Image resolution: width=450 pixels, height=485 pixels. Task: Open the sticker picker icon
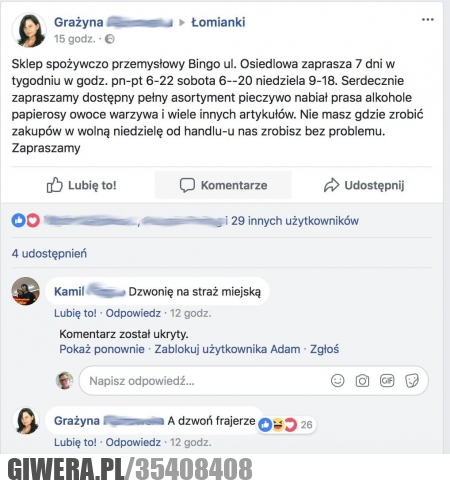[412, 380]
